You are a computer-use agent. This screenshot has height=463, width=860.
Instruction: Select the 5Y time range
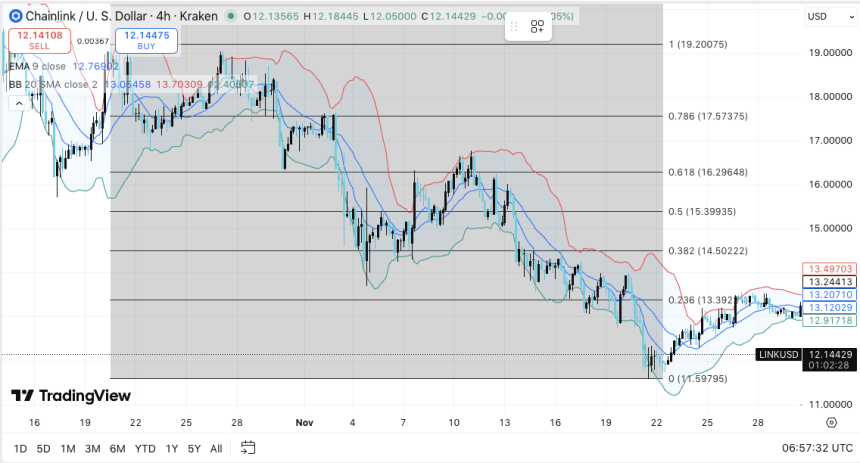[193, 448]
